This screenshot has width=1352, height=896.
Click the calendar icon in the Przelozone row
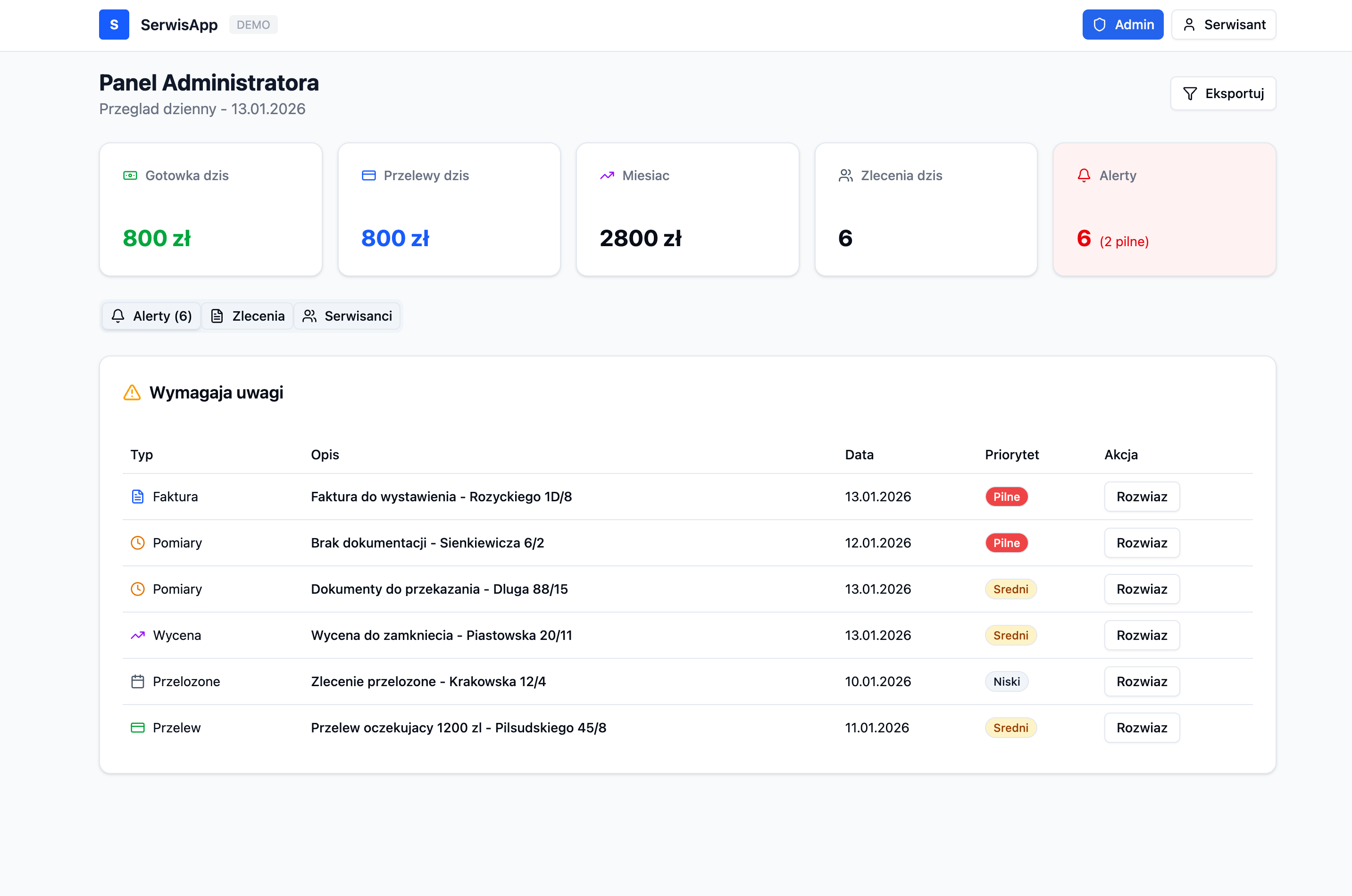(x=138, y=682)
